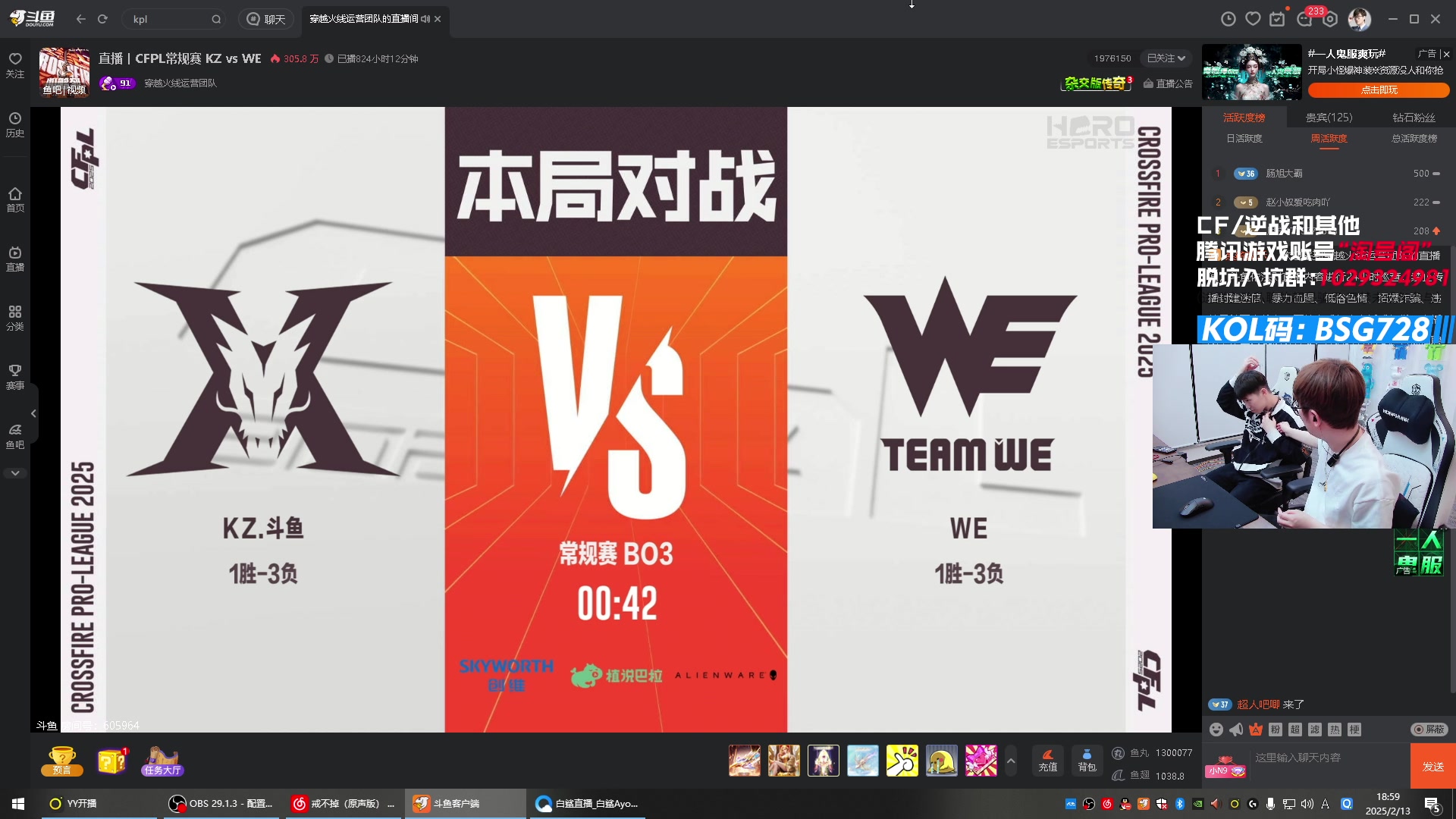Image resolution: width=1456 pixels, height=819 pixels.
Task: Send the crying yellow chick gift
Action: point(942,761)
